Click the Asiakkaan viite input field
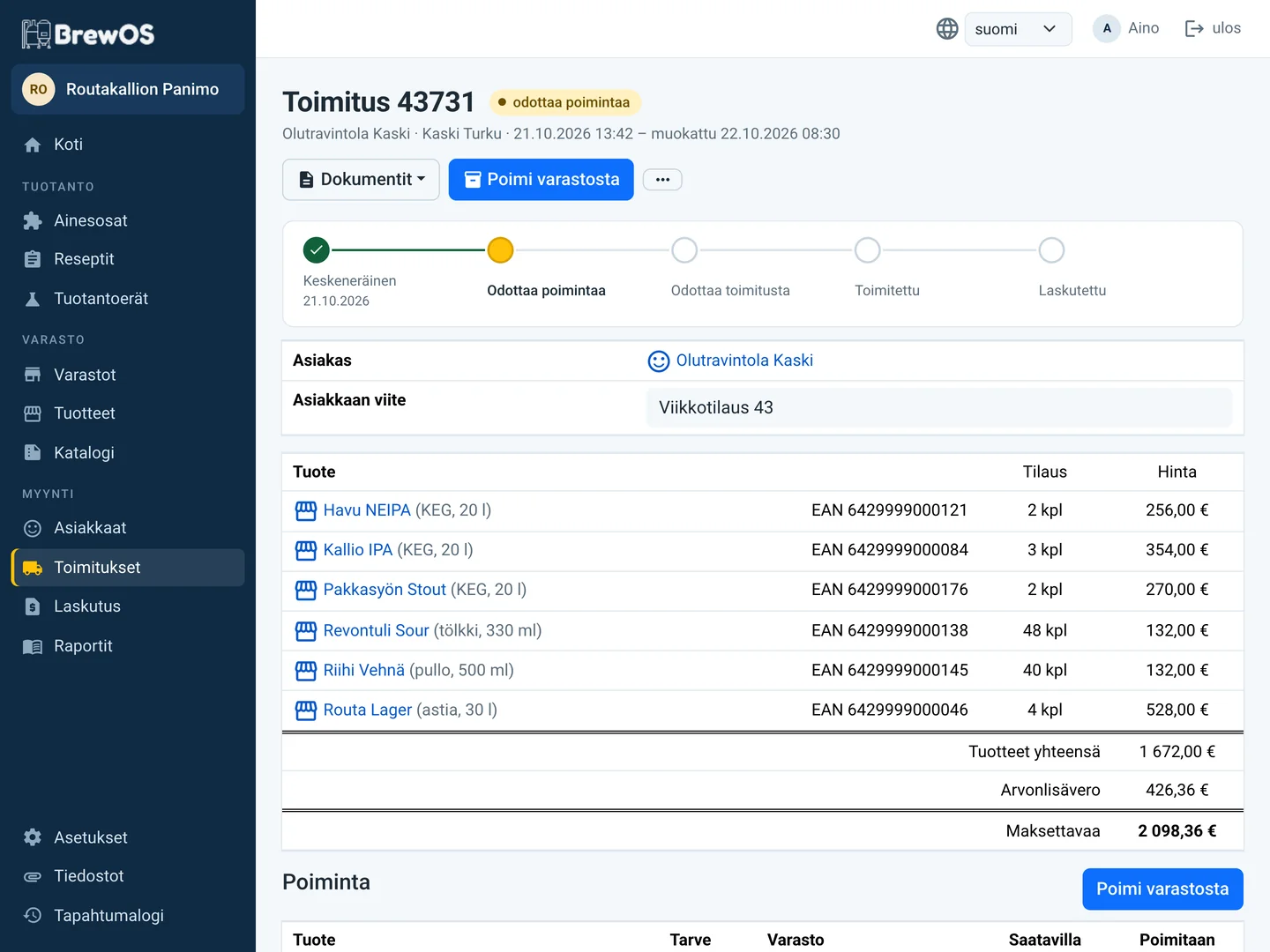 click(x=939, y=407)
